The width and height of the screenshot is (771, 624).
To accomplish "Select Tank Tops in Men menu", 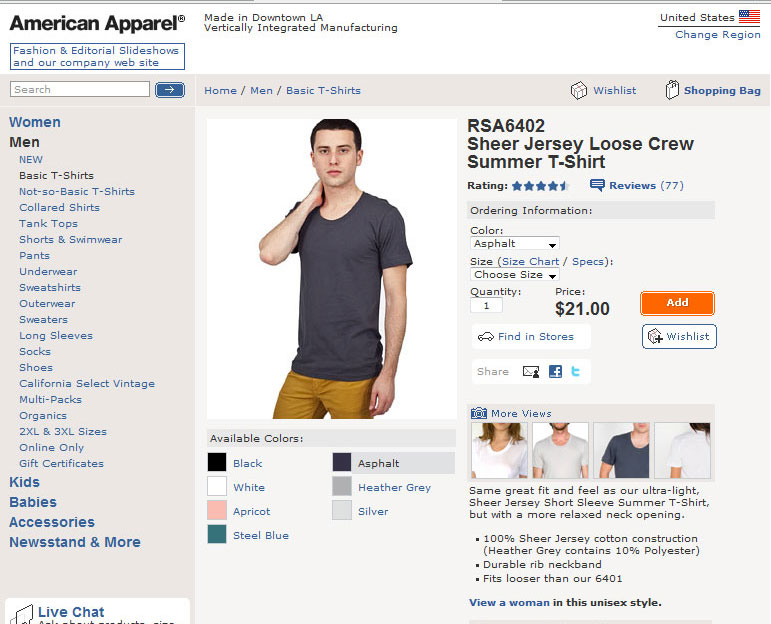I will pos(48,223).
